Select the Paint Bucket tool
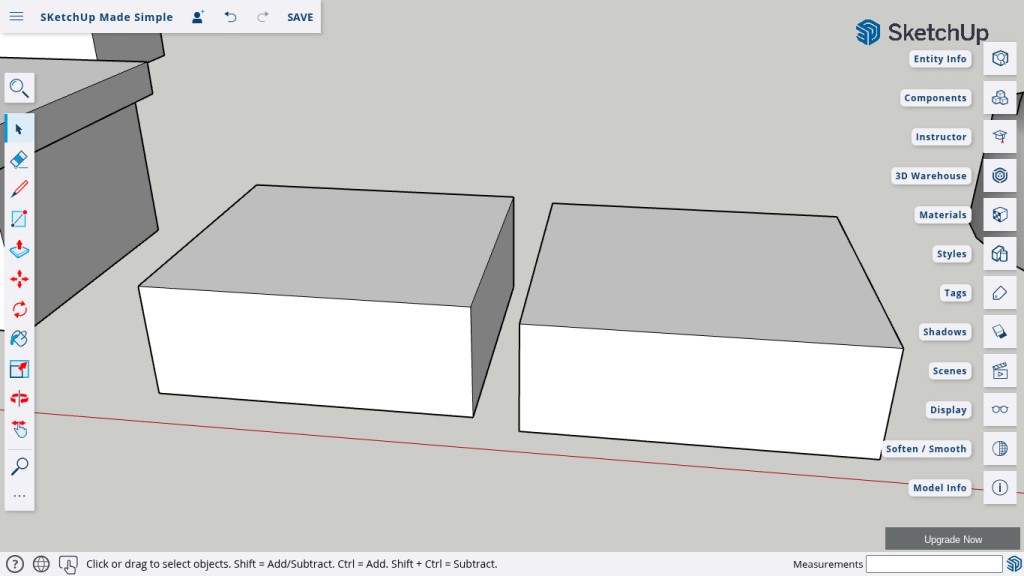This screenshot has width=1024, height=576. point(19,339)
